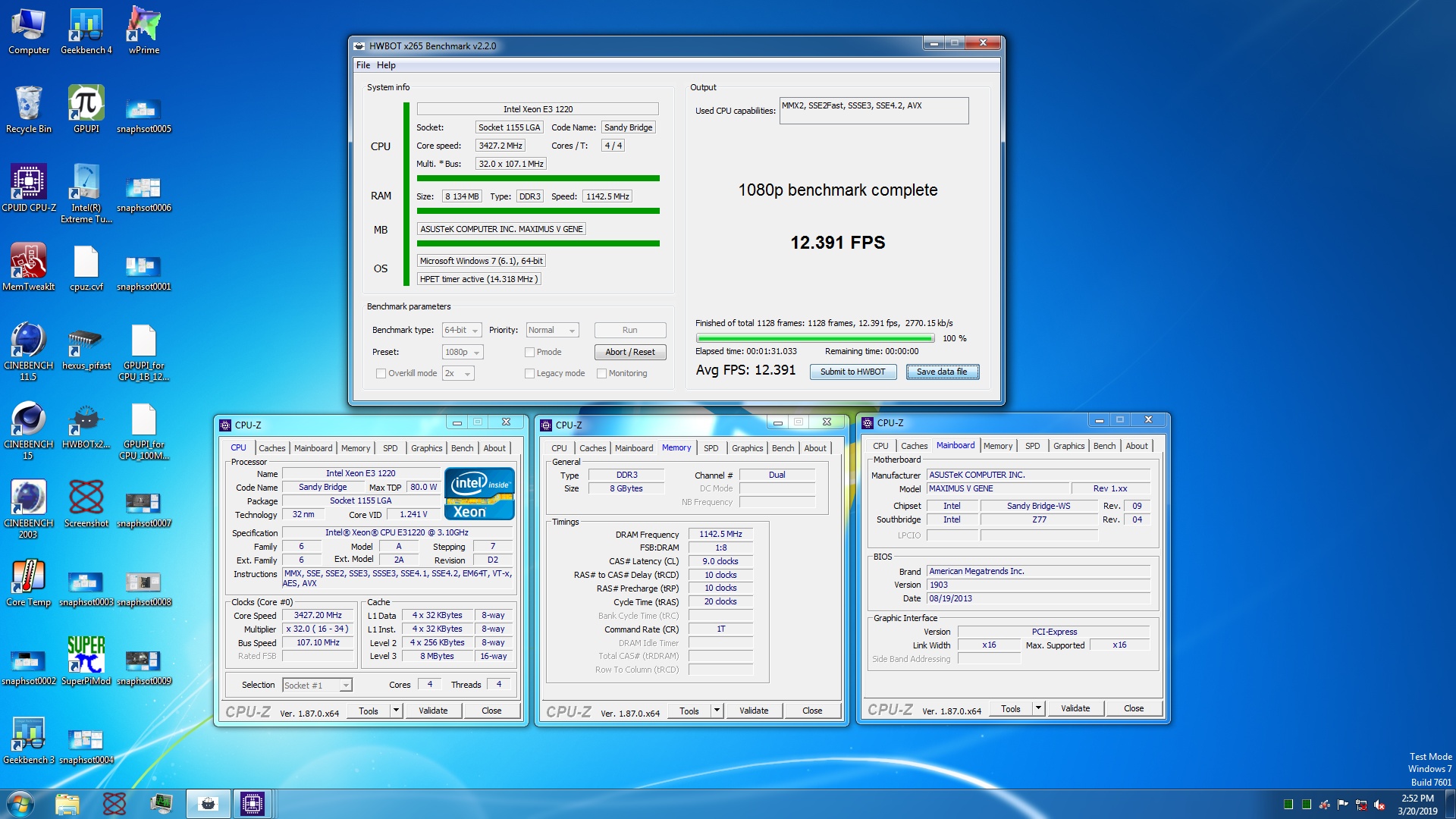Image resolution: width=1456 pixels, height=819 pixels.
Task: Open CINEBENCH 11.5 desktop icon
Action: [x=29, y=352]
